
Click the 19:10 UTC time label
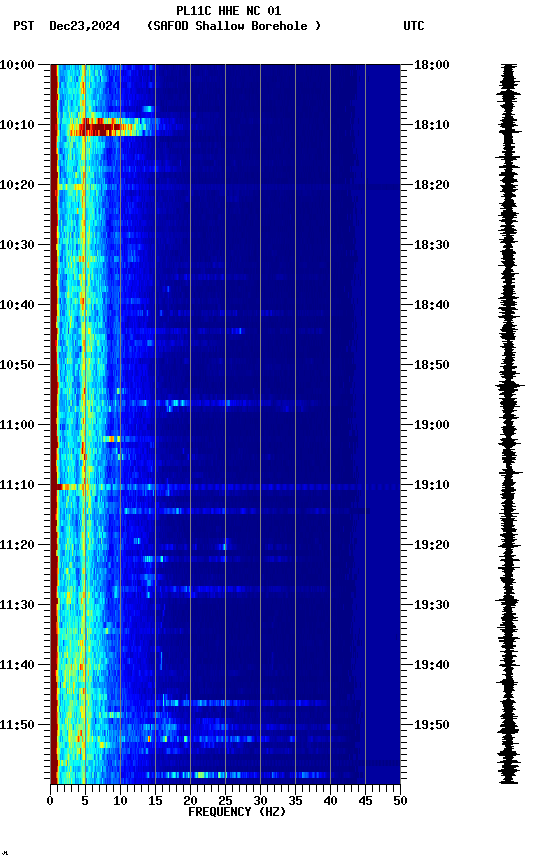[432, 485]
